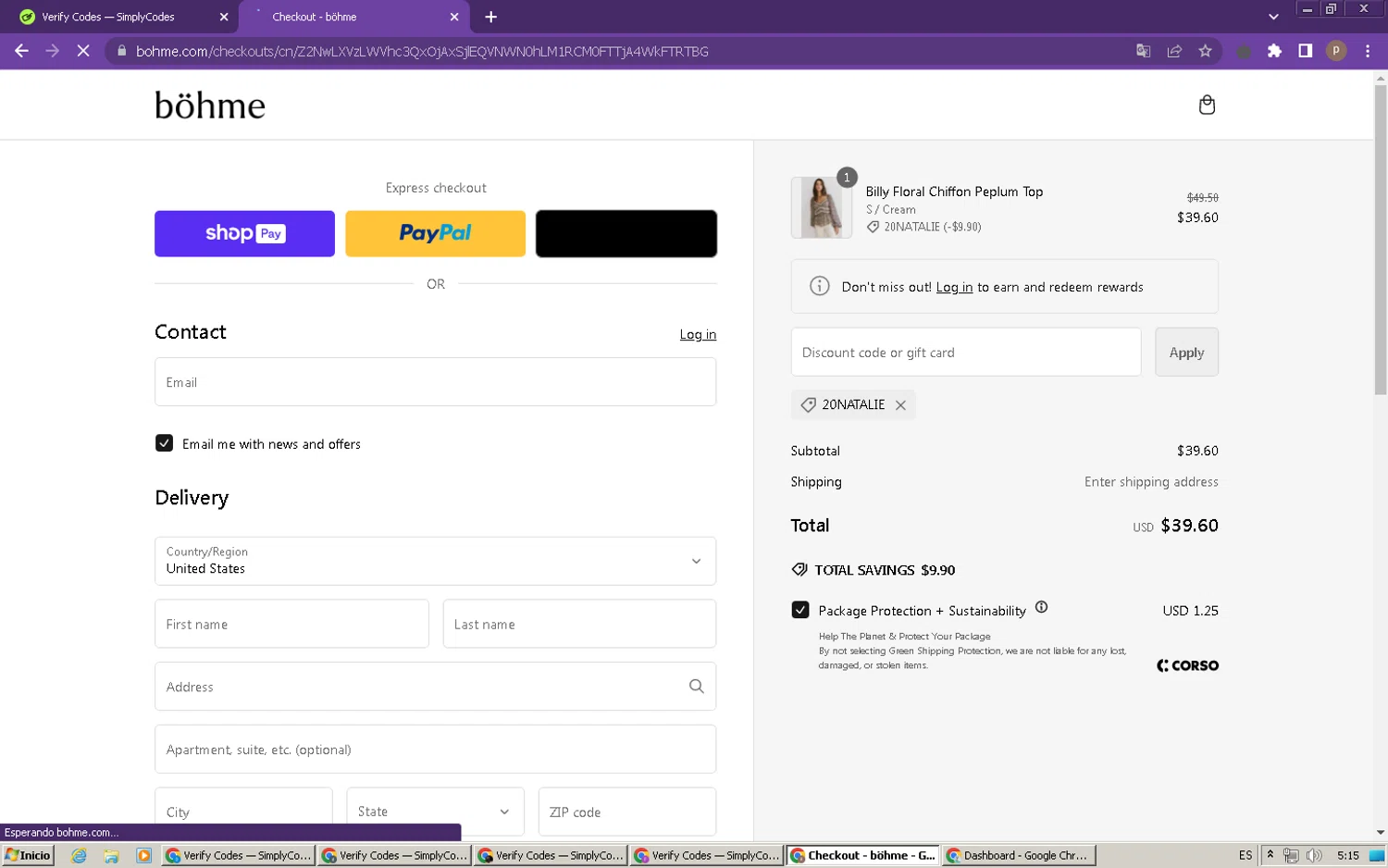Pay with PayPal button
This screenshot has width=1388, height=868.
click(435, 233)
